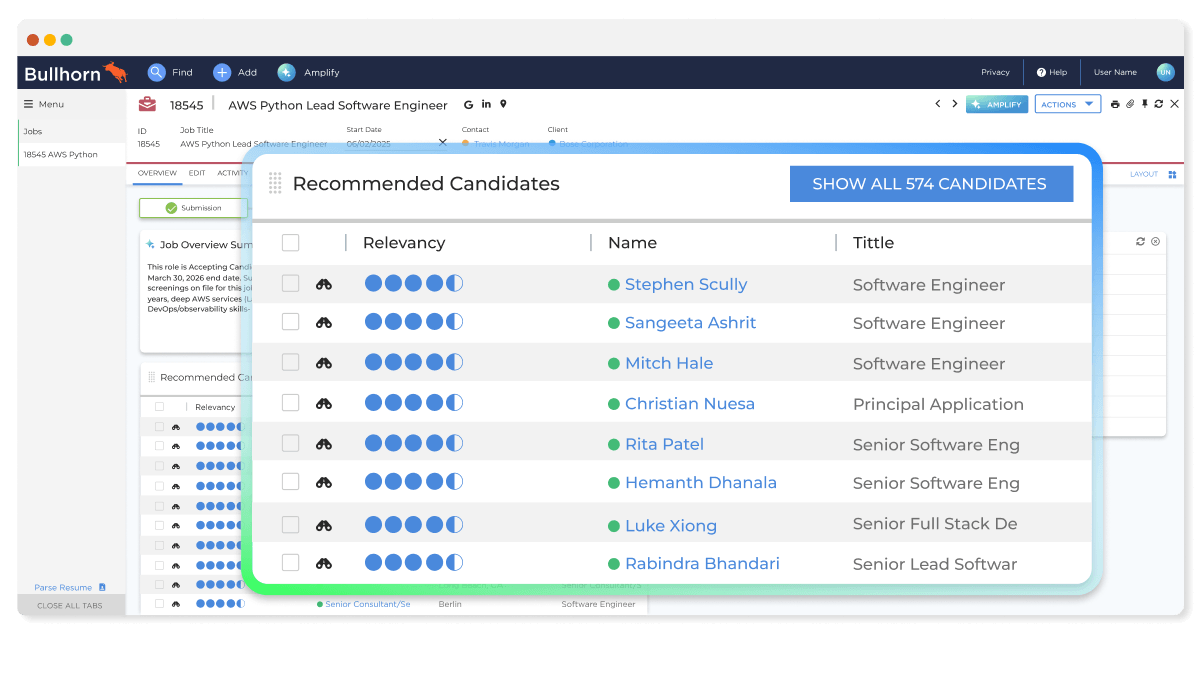This screenshot has height=678, width=1200.
Task: Open the Help icon in top bar
Action: pyautogui.click(x=1041, y=72)
